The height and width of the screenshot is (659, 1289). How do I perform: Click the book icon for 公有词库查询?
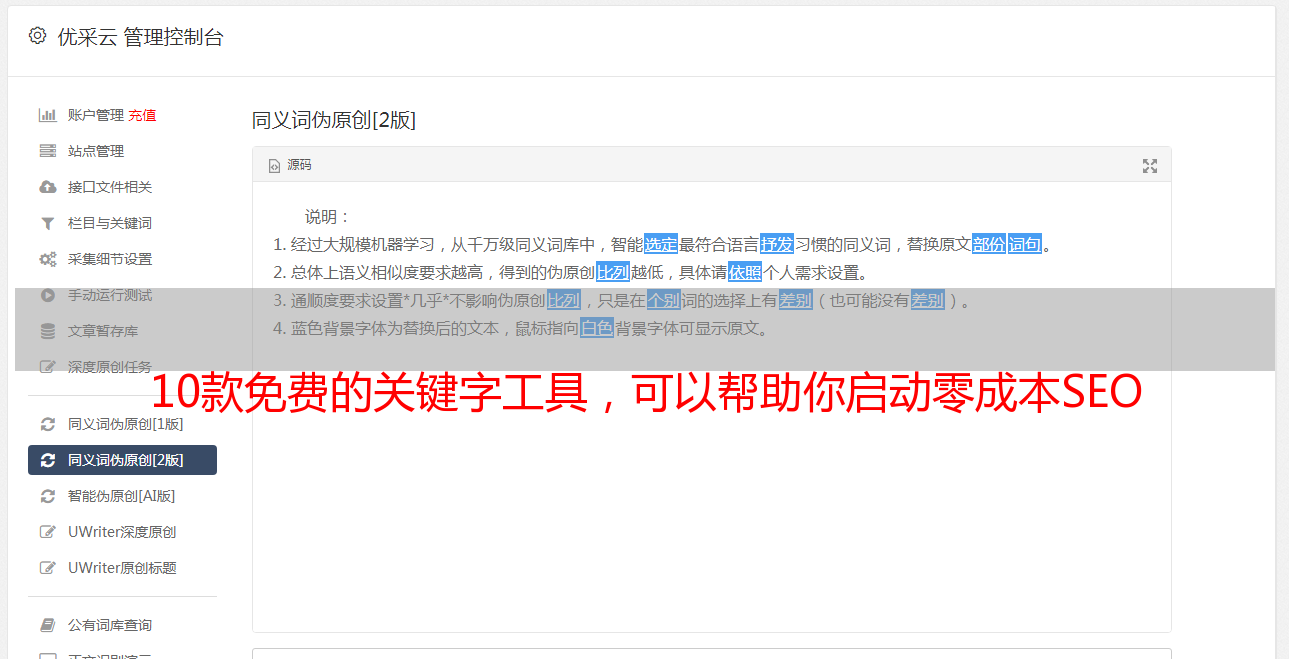(x=48, y=625)
